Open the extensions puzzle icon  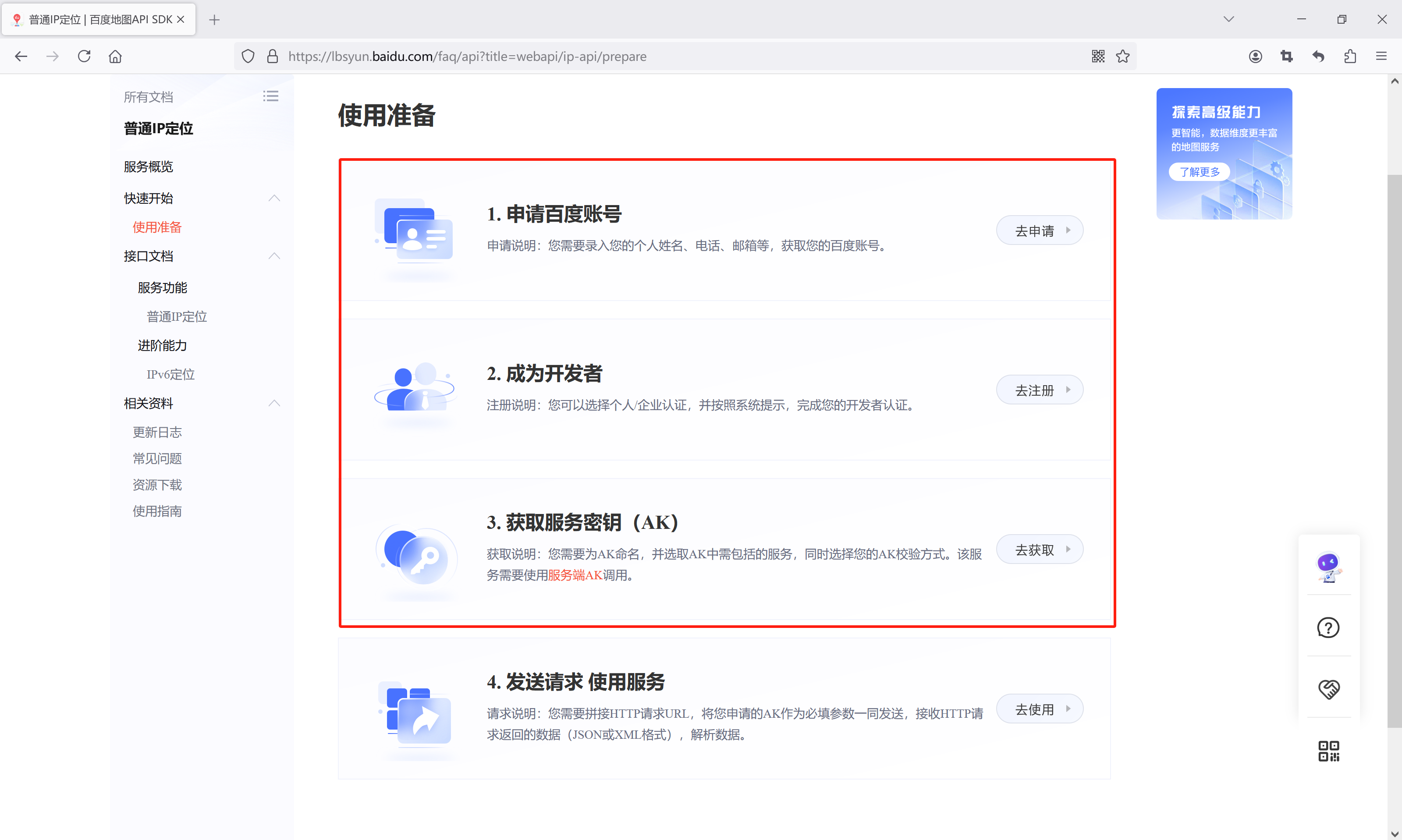pos(1350,56)
